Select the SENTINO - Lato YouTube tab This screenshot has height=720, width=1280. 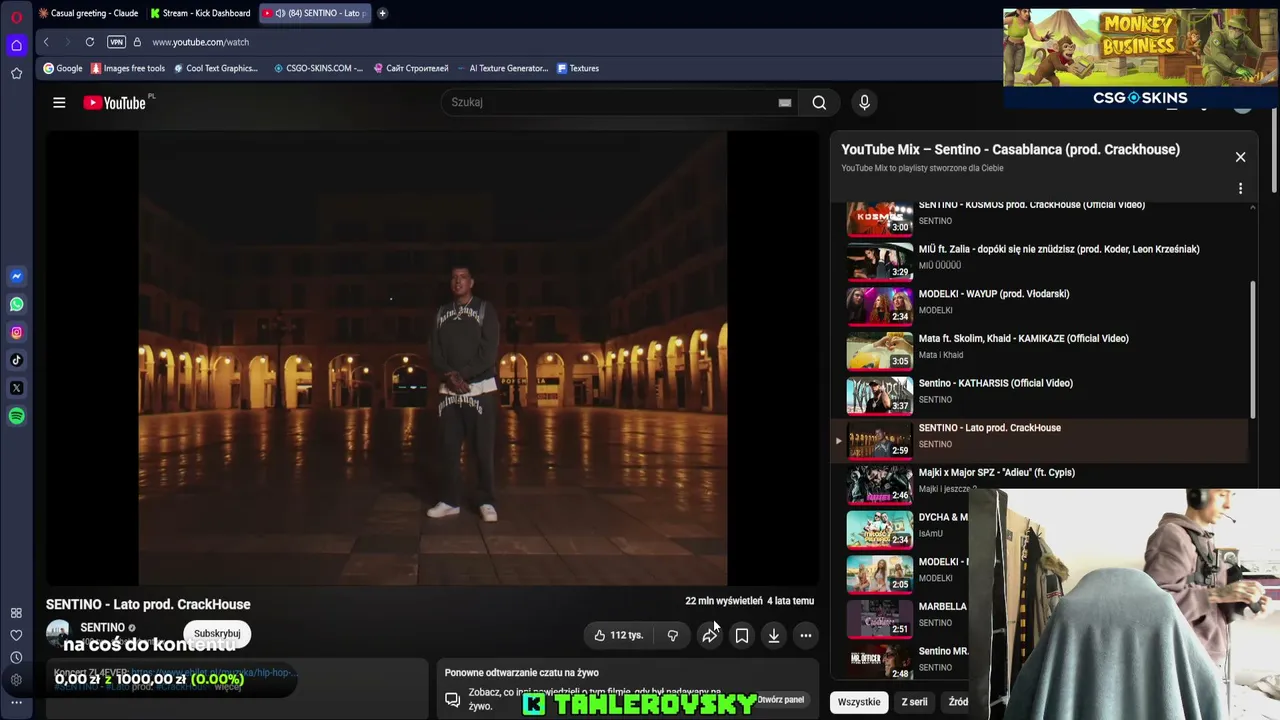[314, 13]
